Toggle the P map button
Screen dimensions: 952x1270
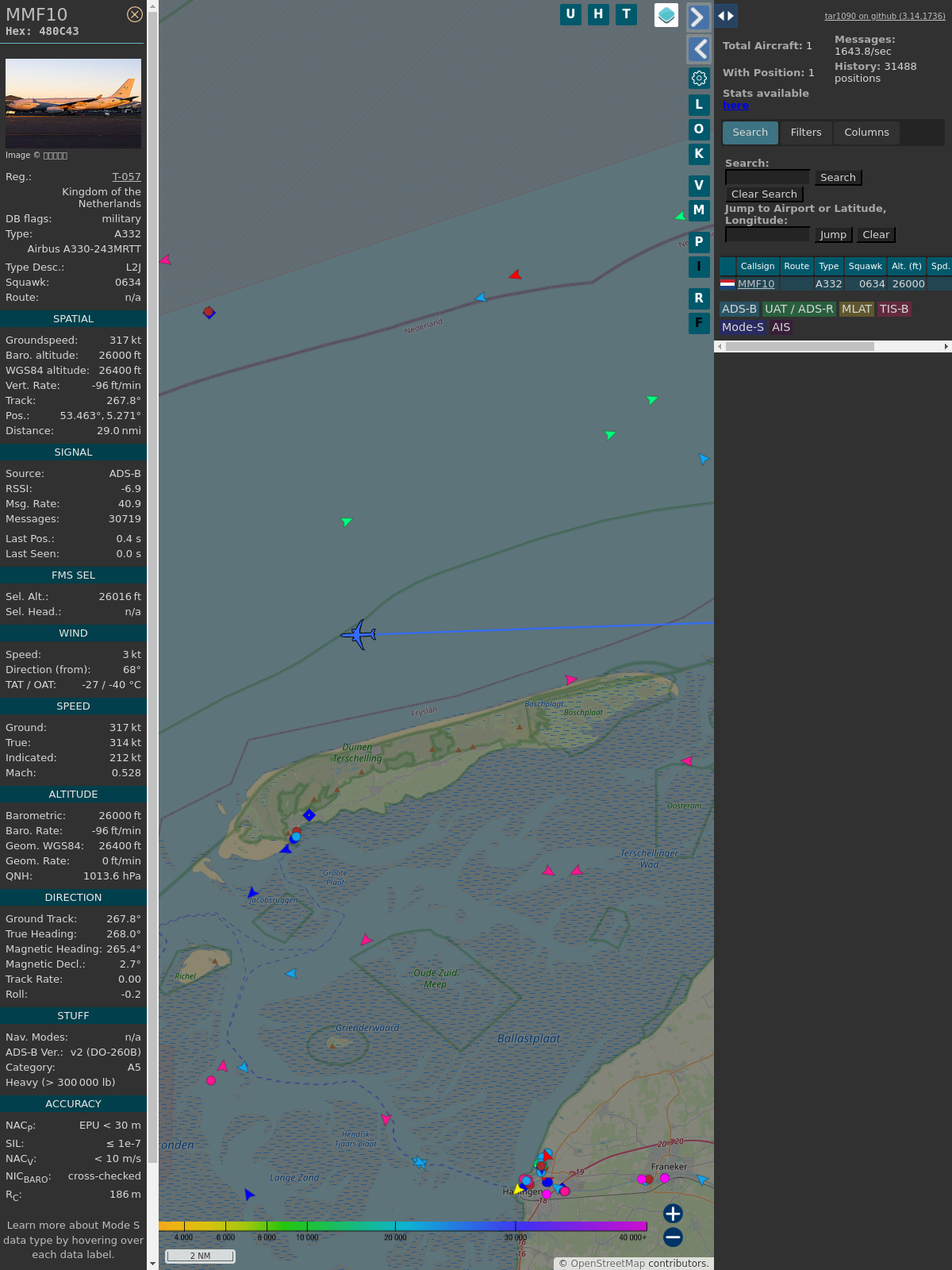(699, 242)
